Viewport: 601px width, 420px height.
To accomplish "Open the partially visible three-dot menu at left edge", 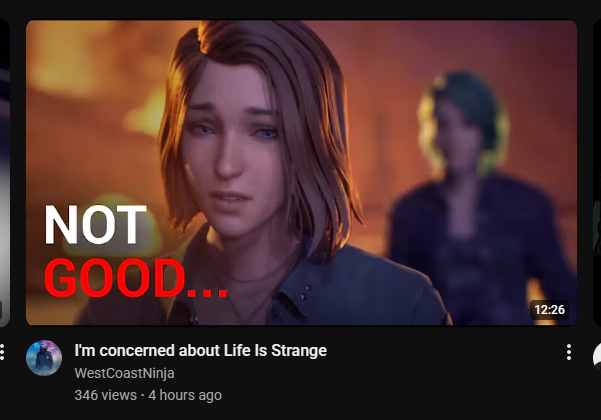I will click(x=2, y=352).
